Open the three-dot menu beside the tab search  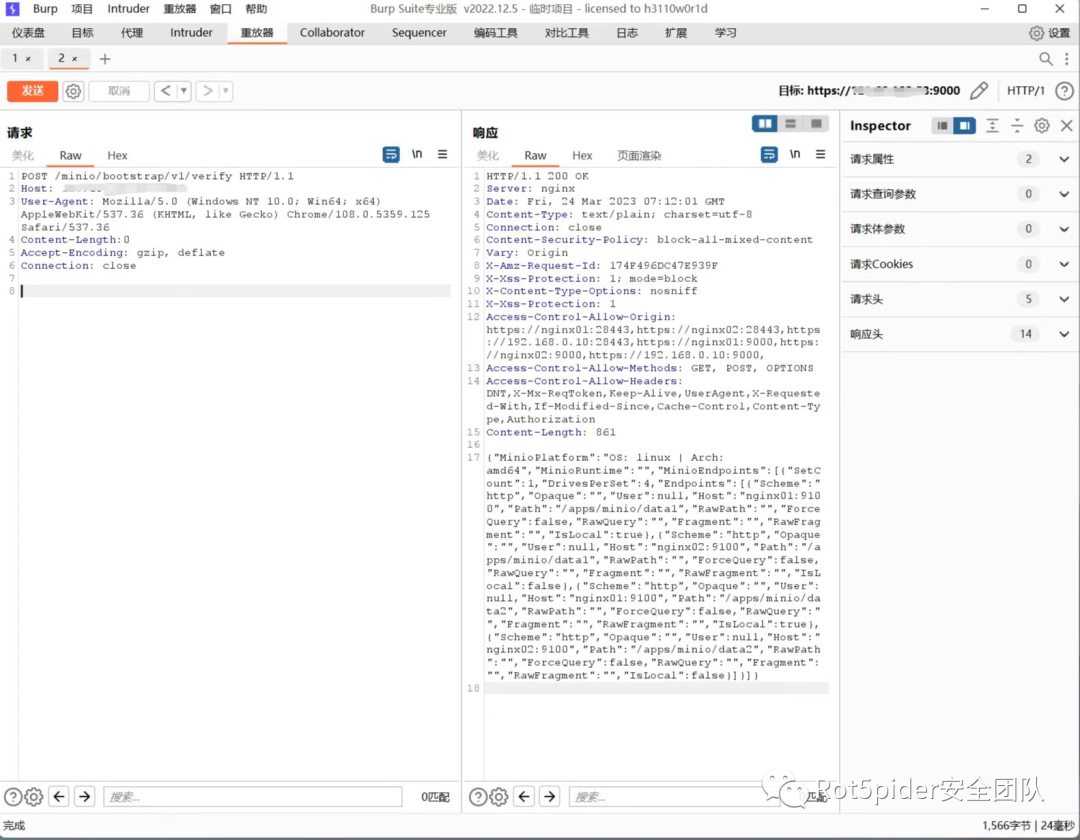point(1067,59)
